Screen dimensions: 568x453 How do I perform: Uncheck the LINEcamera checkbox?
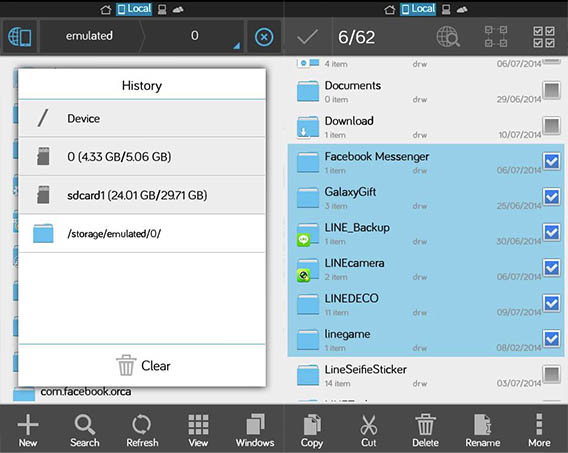pos(551,268)
